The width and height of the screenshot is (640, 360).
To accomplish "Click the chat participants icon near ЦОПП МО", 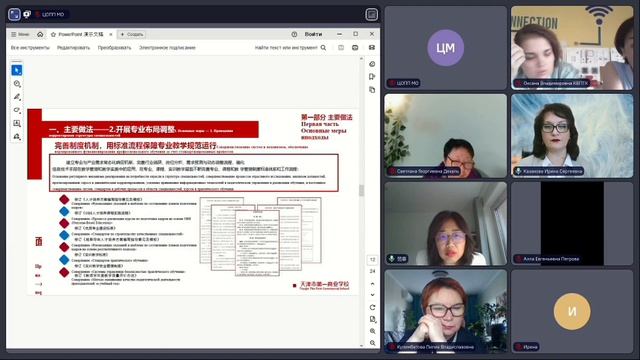I will click(x=27, y=14).
